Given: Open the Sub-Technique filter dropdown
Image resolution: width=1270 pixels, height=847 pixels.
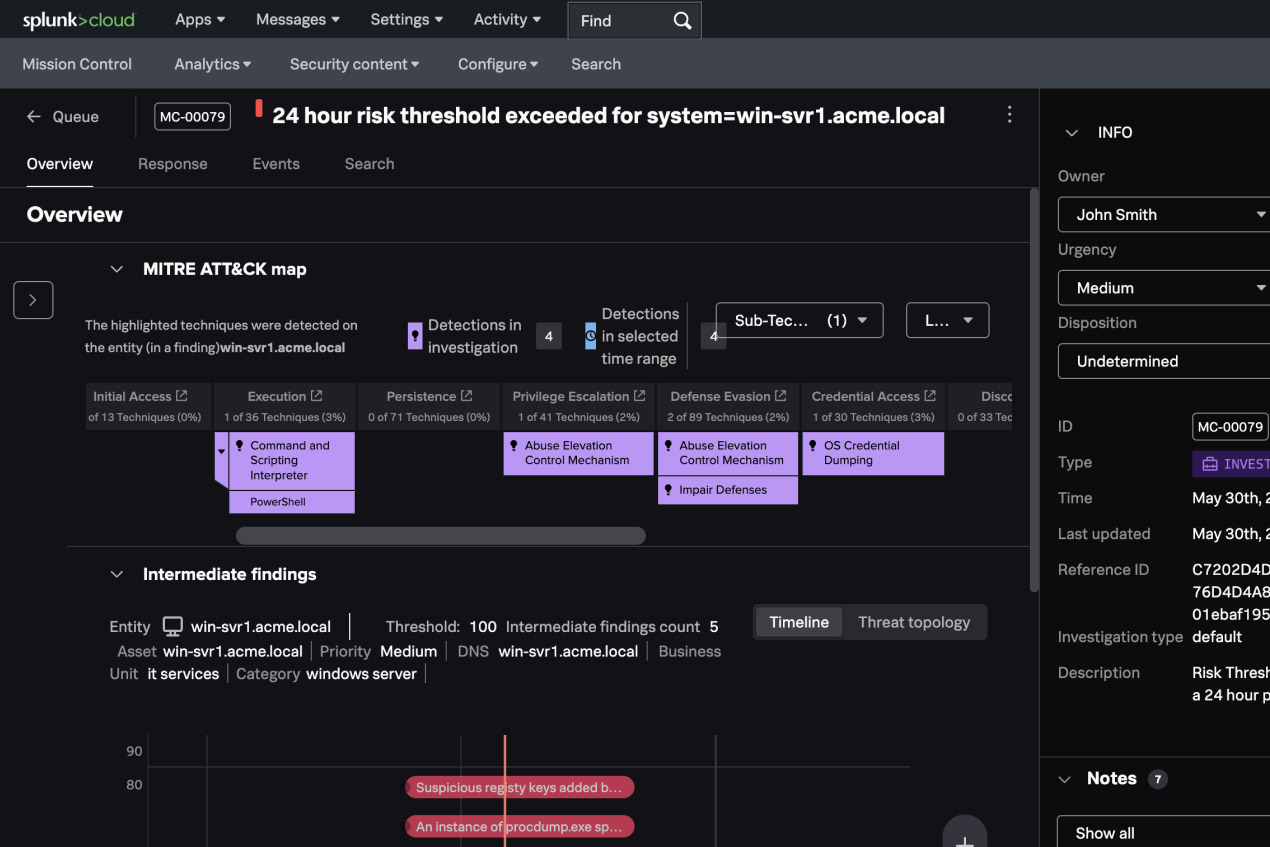Looking at the screenshot, I should click(x=799, y=320).
